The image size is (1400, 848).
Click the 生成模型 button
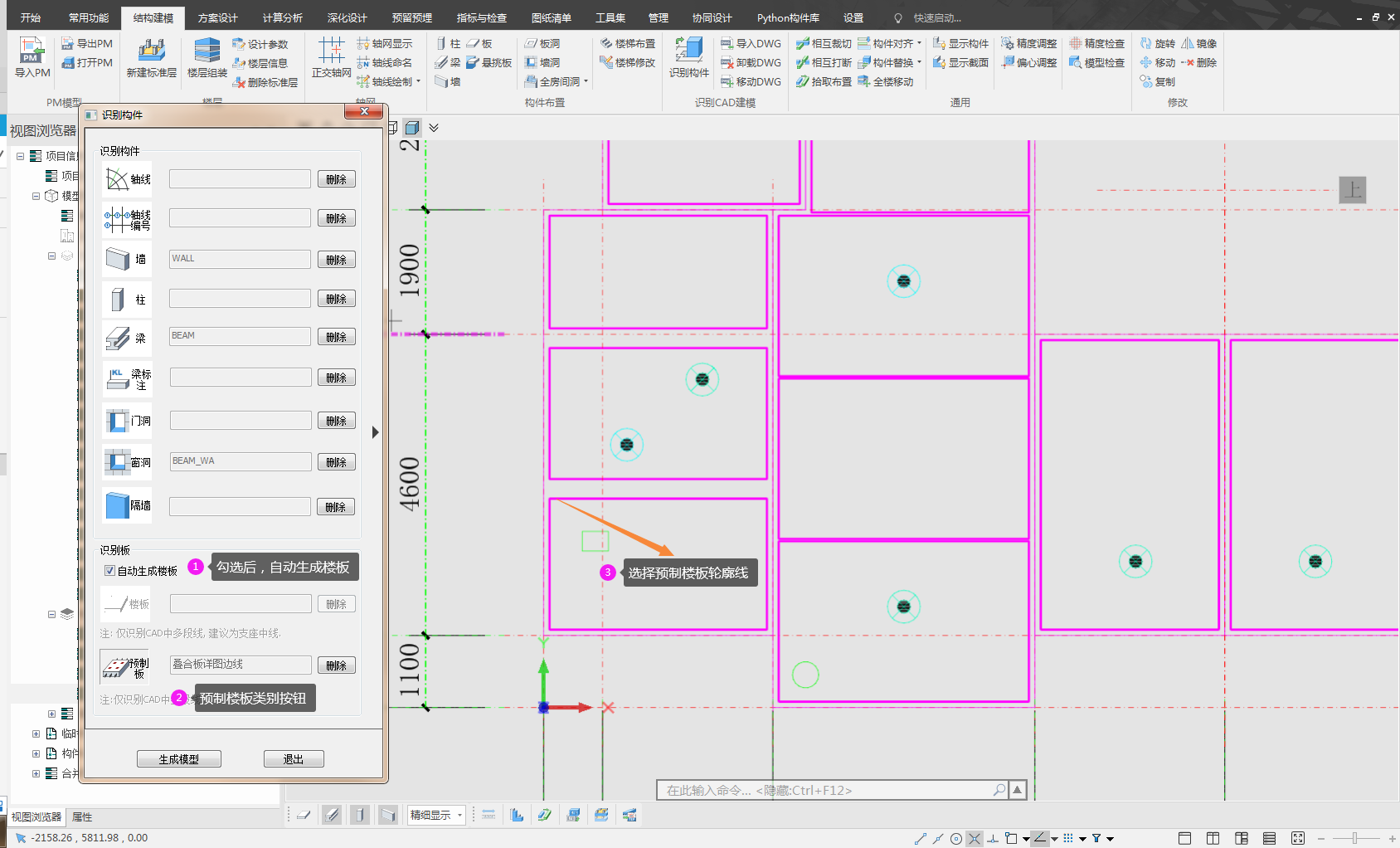(178, 759)
